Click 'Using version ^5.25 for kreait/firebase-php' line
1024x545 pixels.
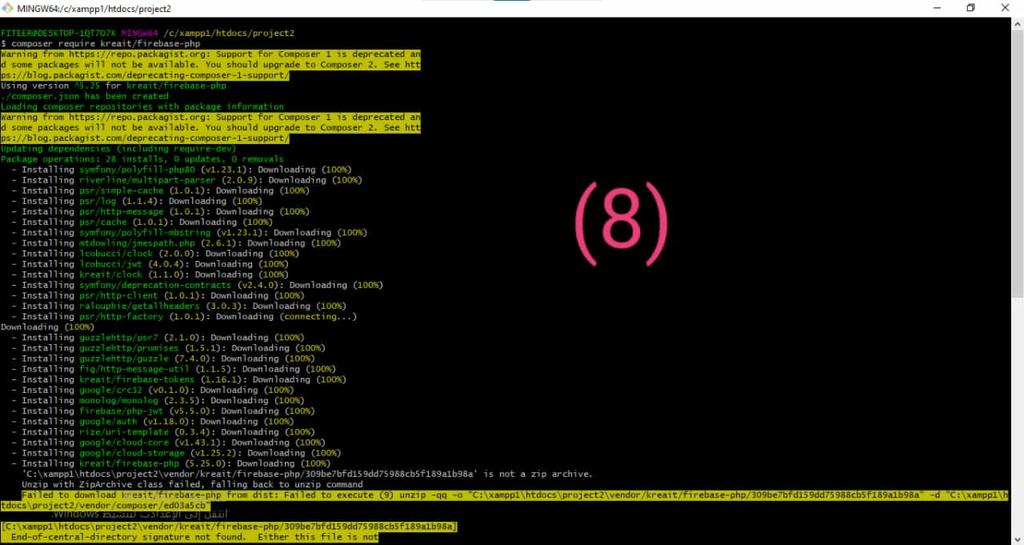pos(114,86)
